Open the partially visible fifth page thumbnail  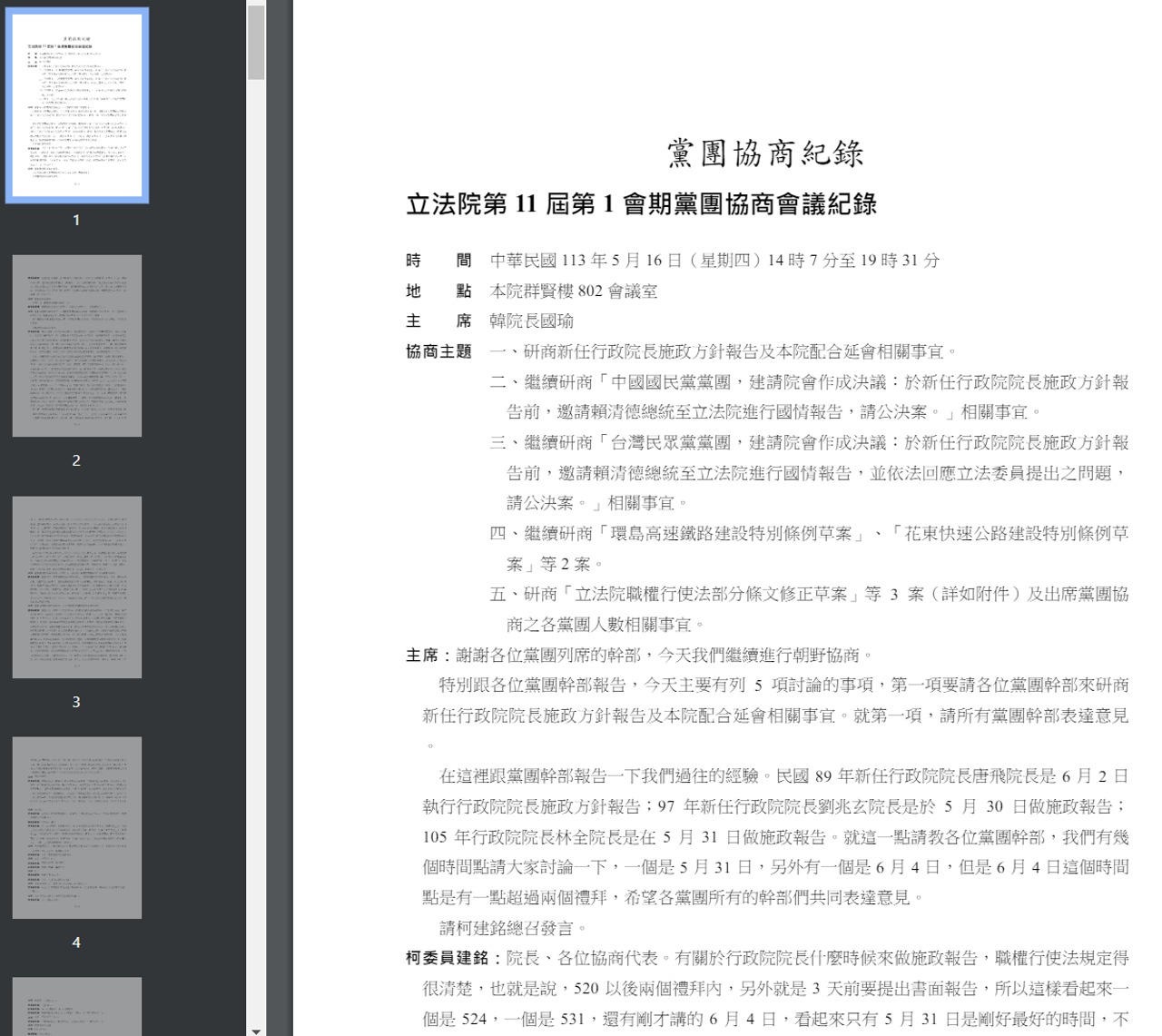(x=77, y=1006)
